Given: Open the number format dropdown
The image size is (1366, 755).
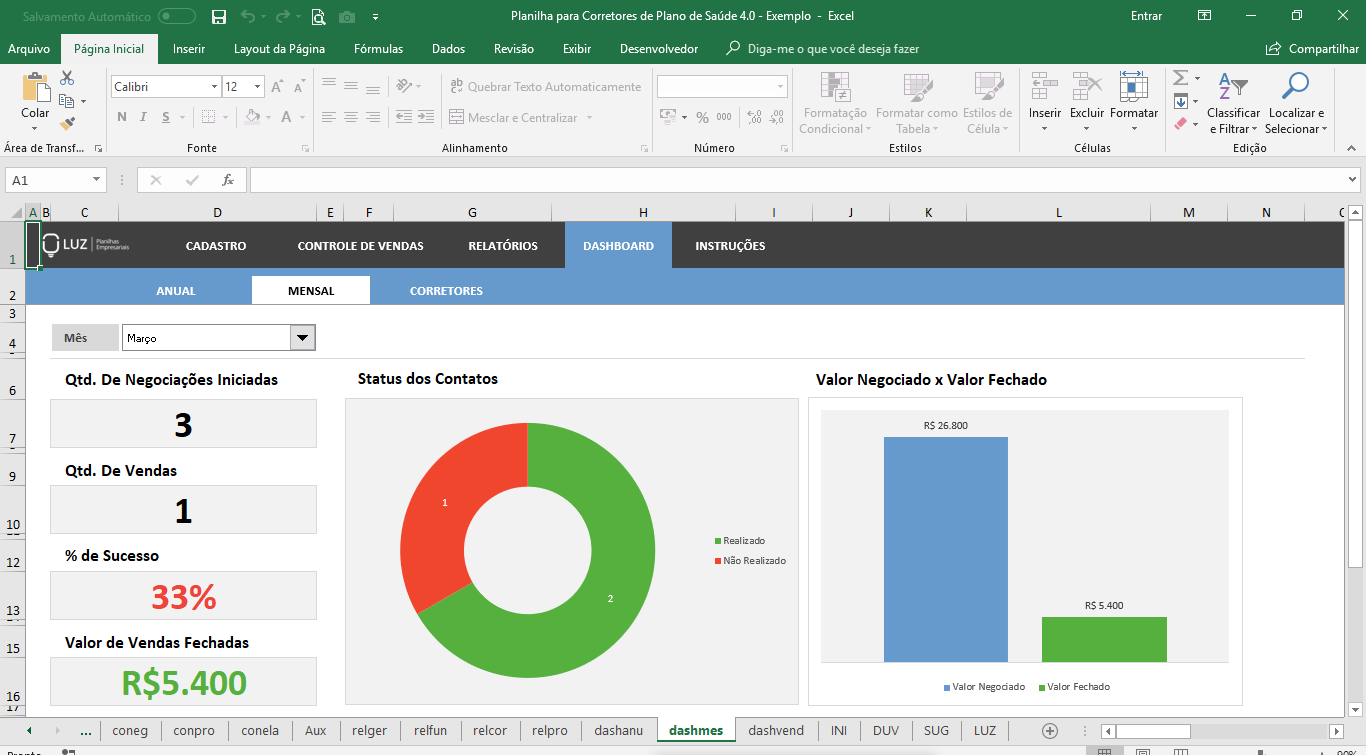Looking at the screenshot, I should (x=780, y=87).
